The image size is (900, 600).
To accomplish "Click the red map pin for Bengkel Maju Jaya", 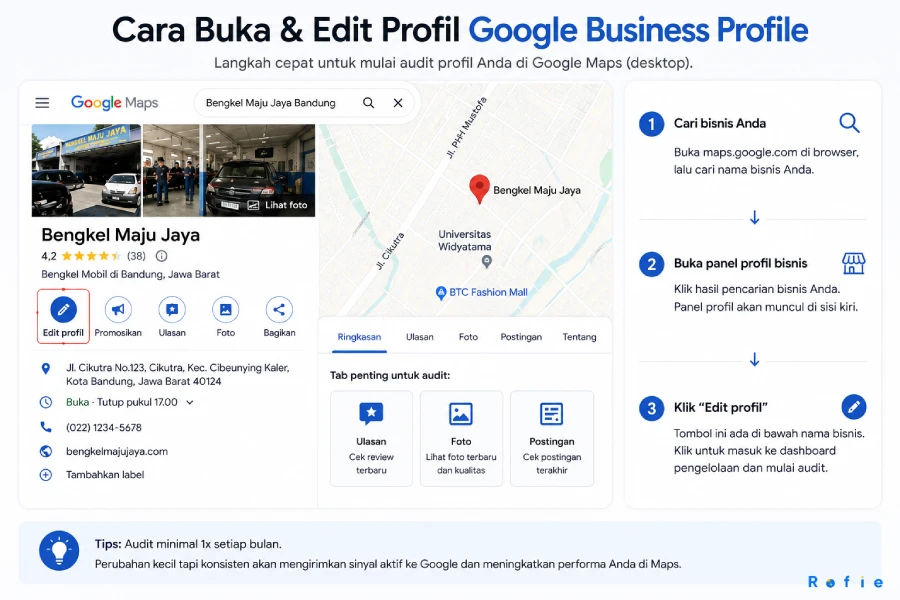I will click(x=479, y=189).
